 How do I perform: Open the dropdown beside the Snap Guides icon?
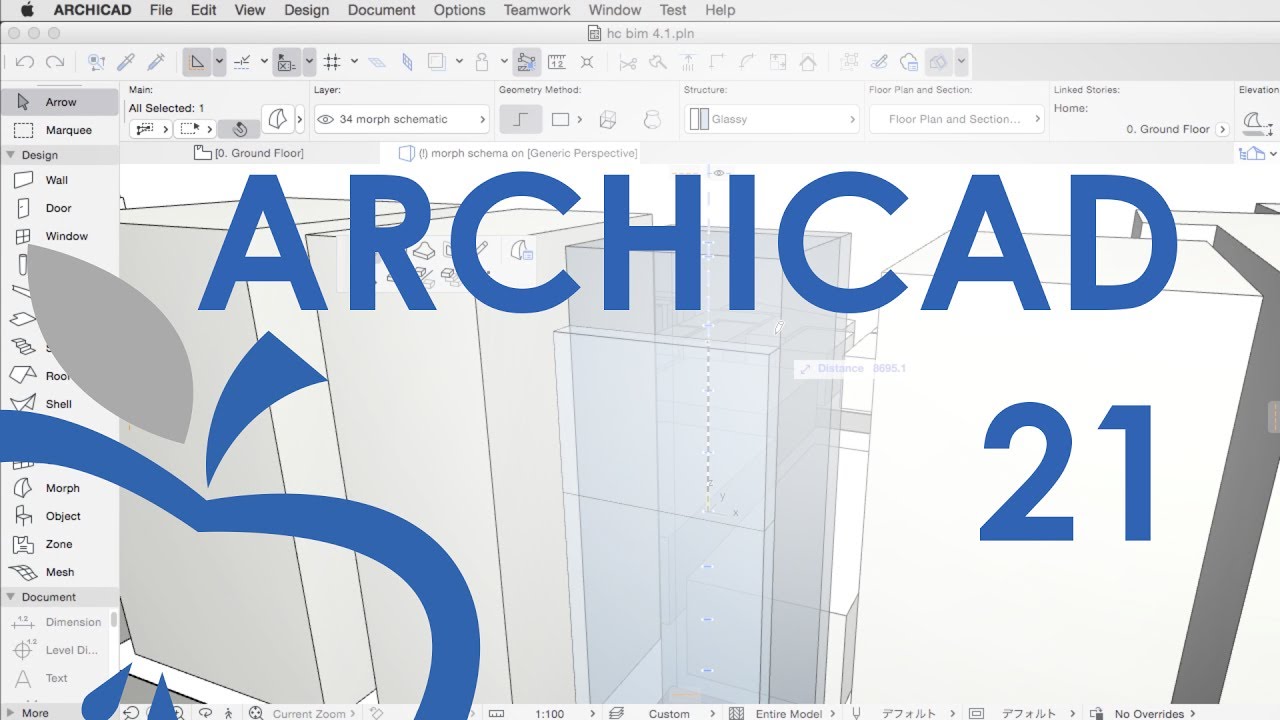pos(264,62)
